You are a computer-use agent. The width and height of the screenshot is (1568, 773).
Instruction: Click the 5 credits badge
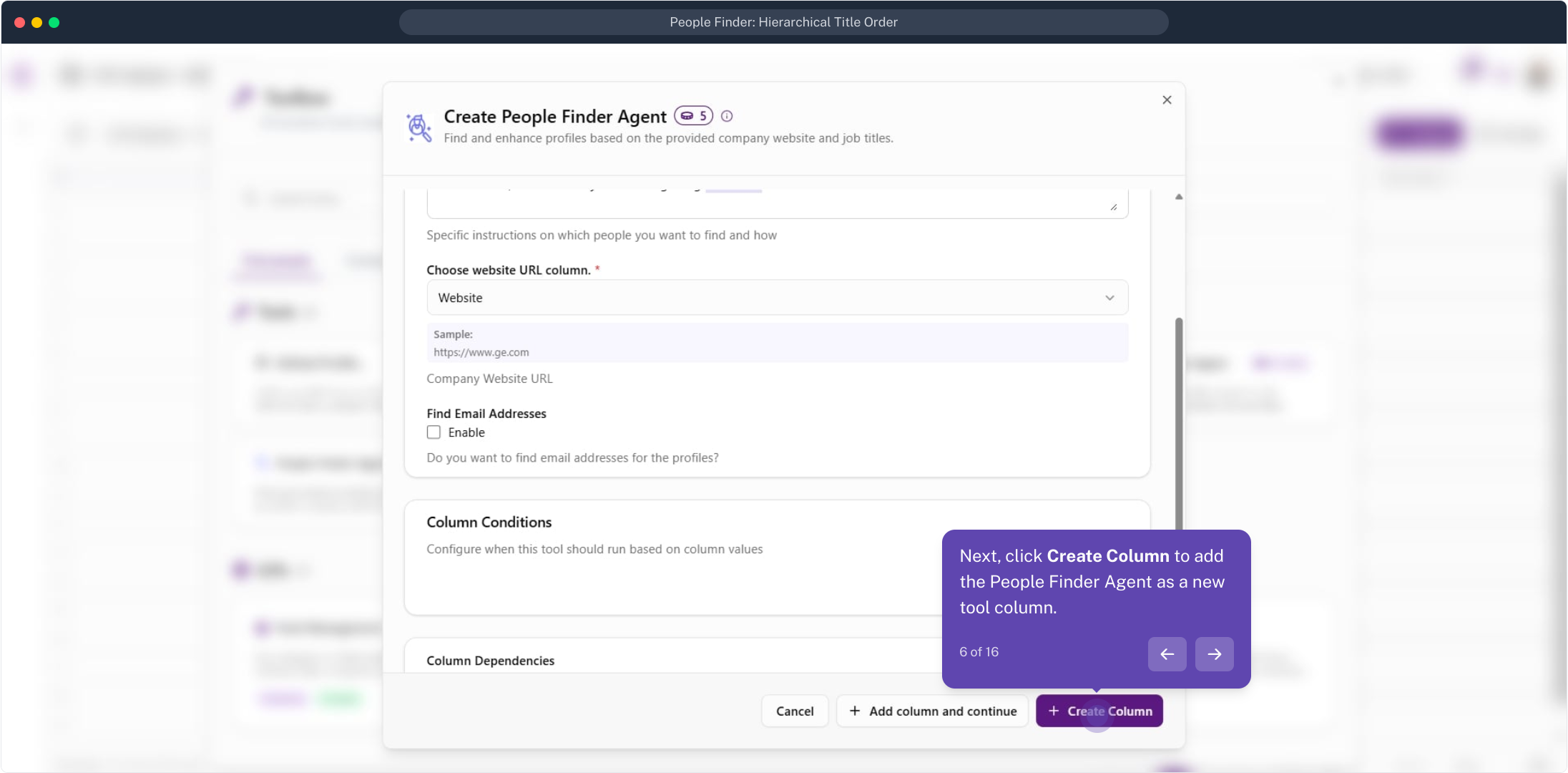[x=693, y=116]
